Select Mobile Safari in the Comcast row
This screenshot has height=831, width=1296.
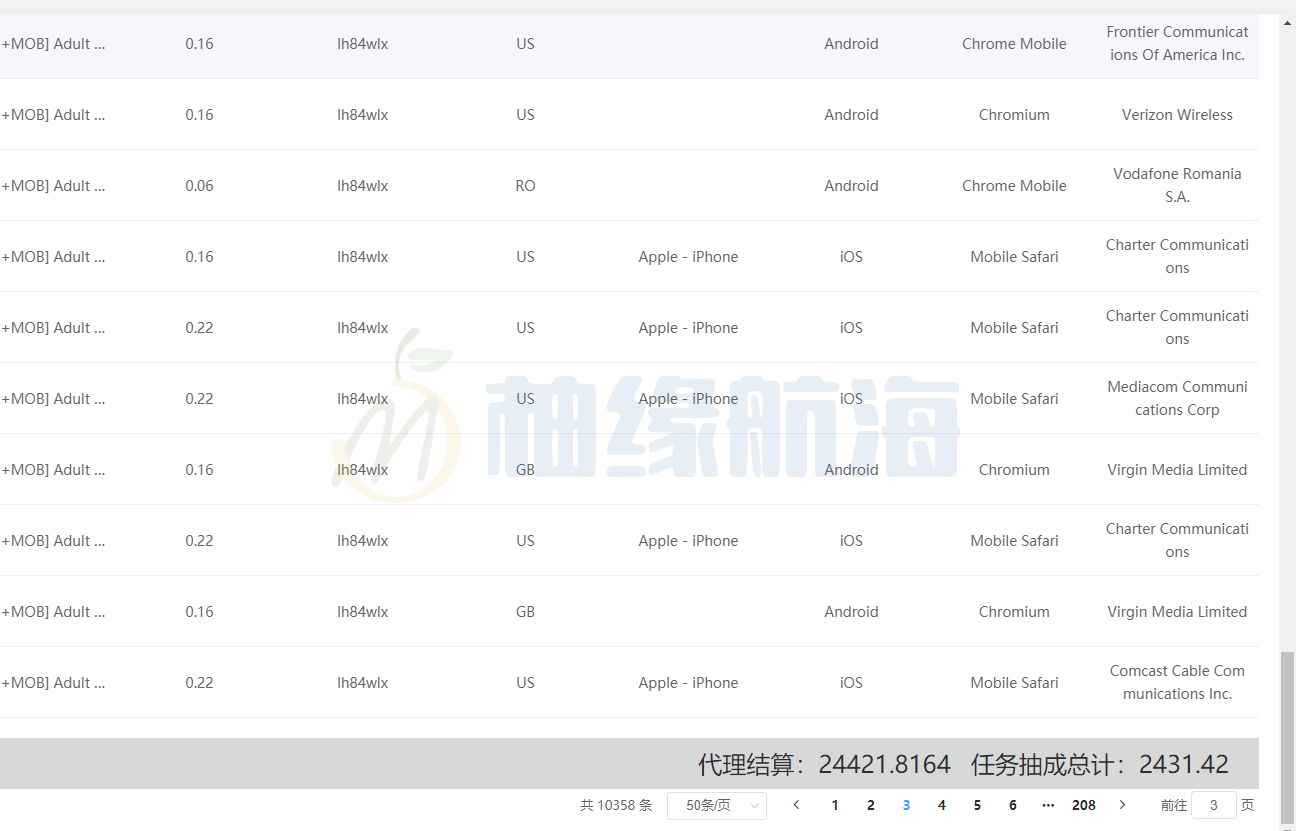pos(1014,683)
